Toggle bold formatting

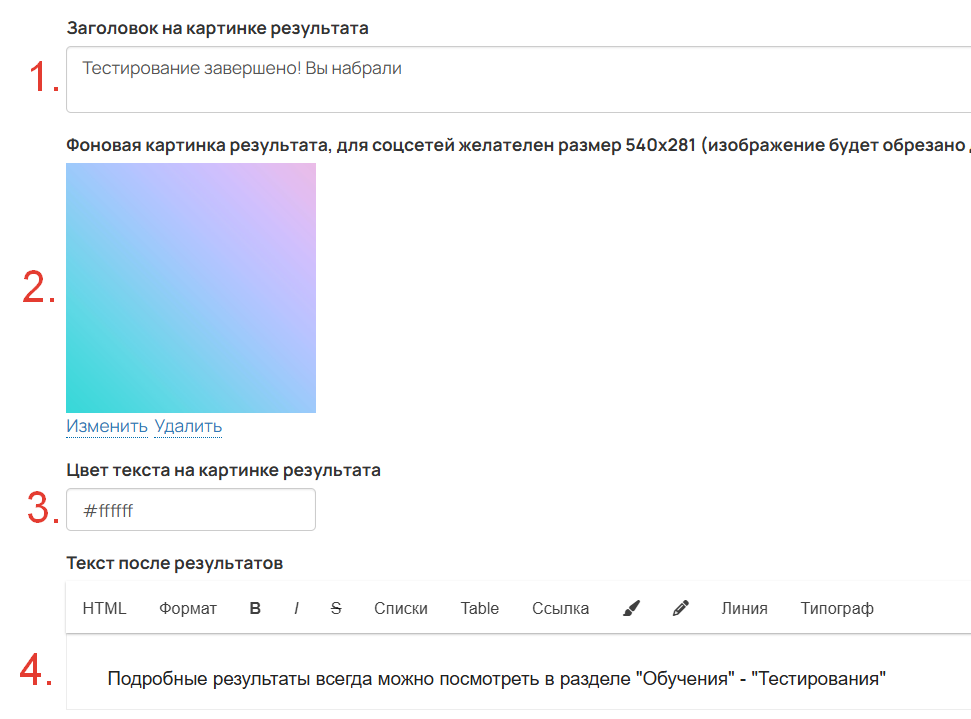pos(255,608)
